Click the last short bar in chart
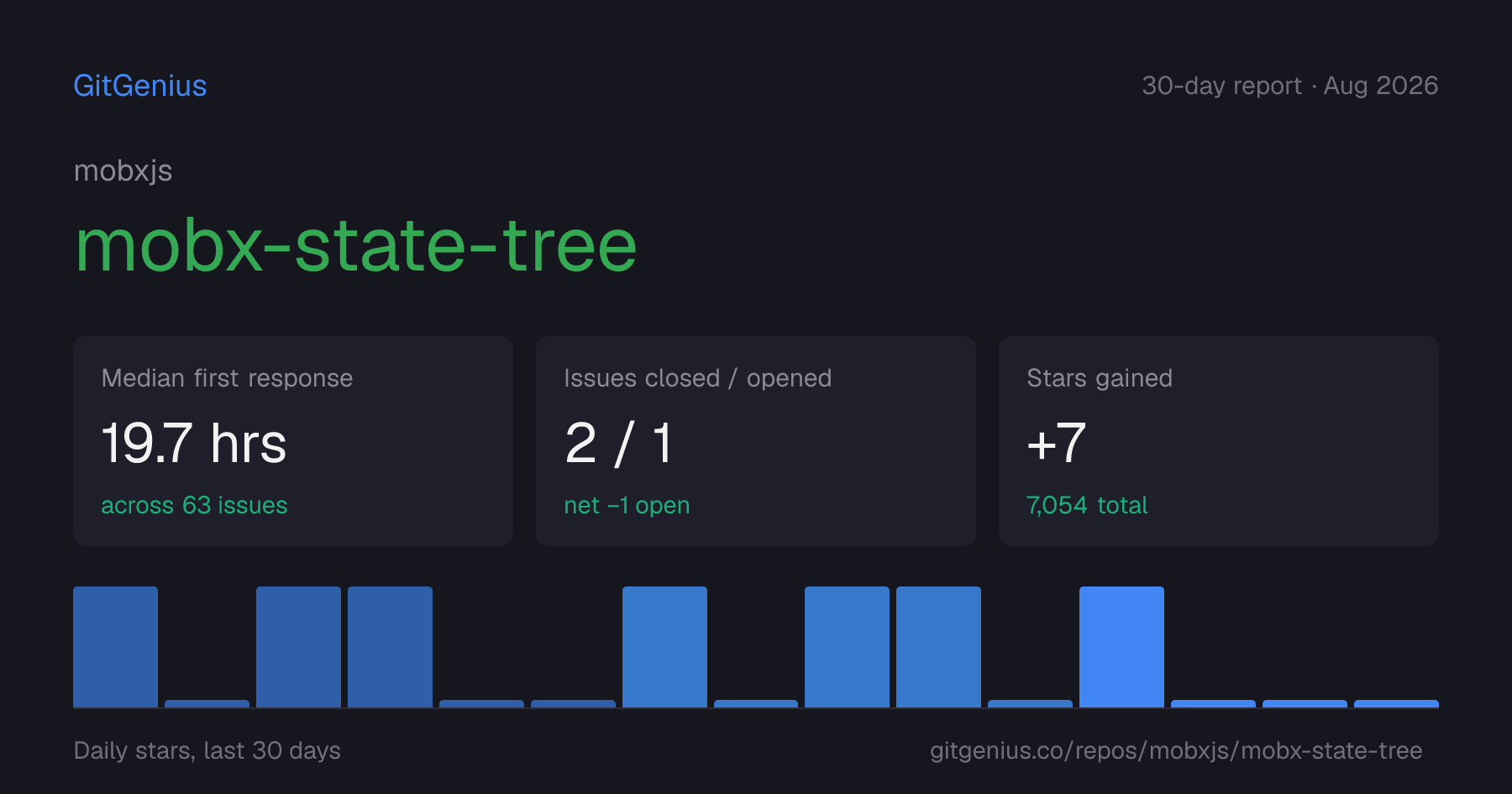Viewport: 1512px width, 794px height. (1396, 703)
